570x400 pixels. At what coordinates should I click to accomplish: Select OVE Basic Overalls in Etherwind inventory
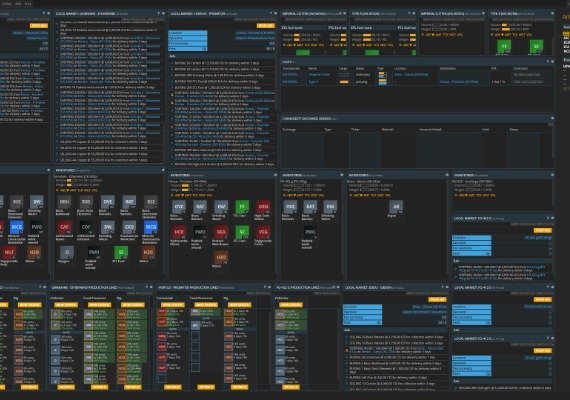pos(108,203)
